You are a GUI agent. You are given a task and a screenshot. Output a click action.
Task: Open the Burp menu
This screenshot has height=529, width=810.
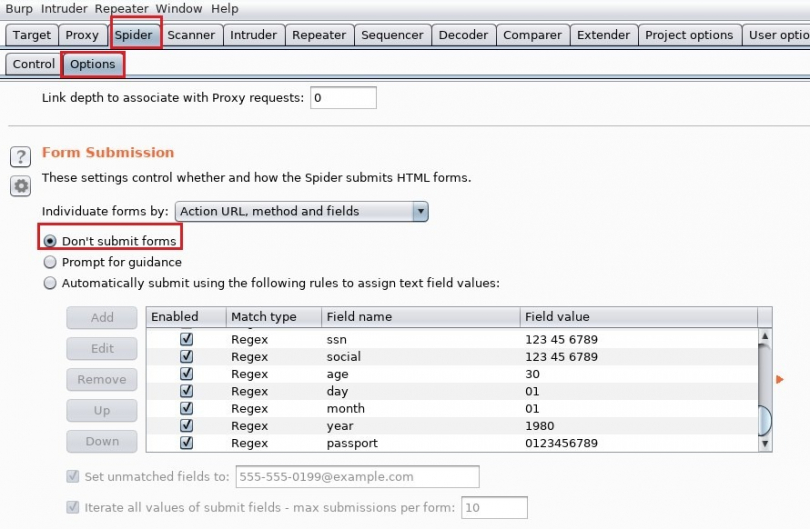pos(19,8)
